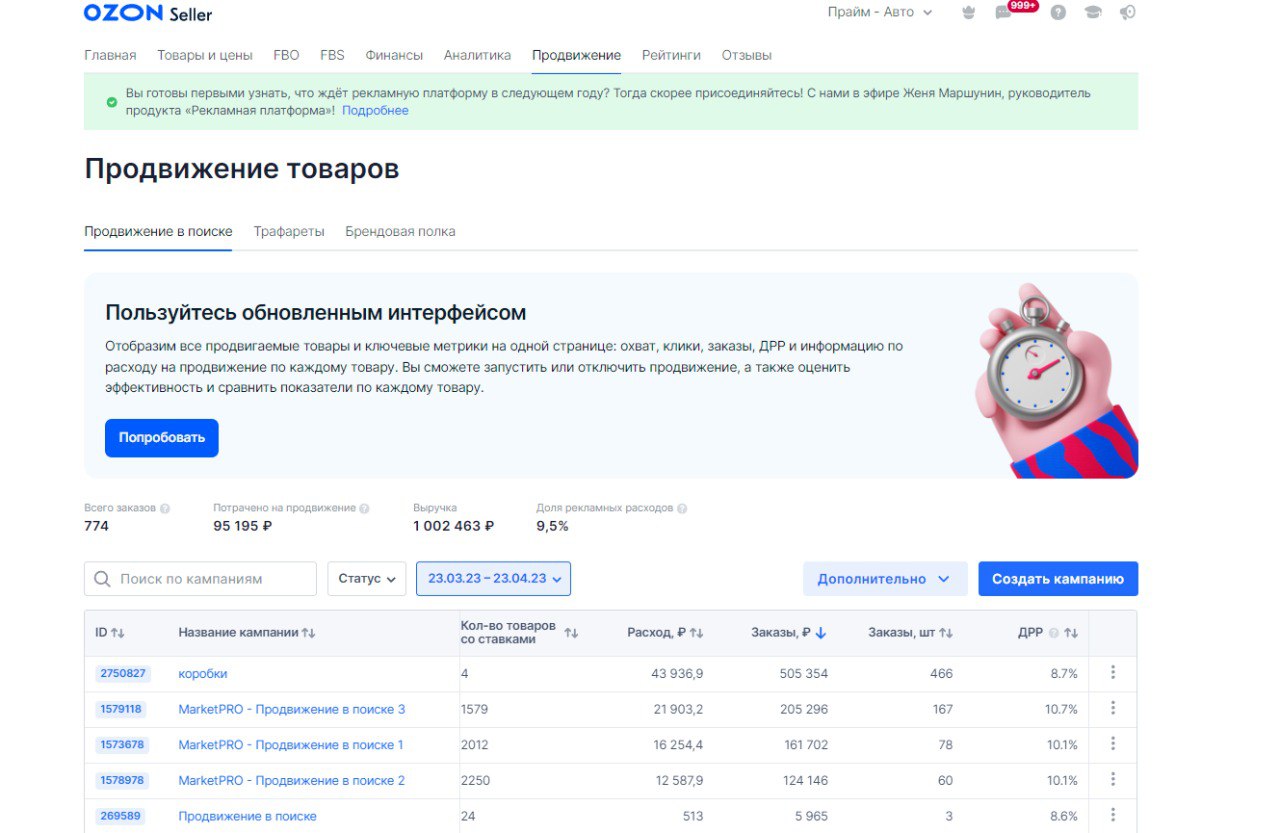Open three-dot menu for MarketPRO поиске 3 row
This screenshot has height=833, width=1280.
pyautogui.click(x=1113, y=708)
